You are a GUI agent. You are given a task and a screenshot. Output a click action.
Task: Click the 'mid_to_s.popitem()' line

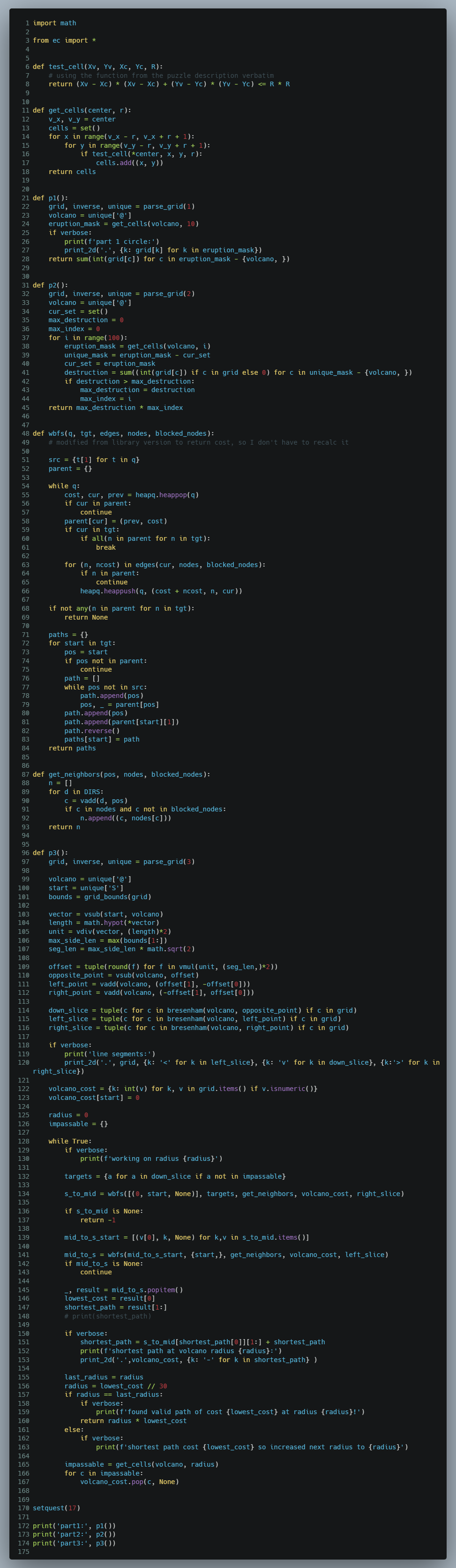[x=123, y=1290]
